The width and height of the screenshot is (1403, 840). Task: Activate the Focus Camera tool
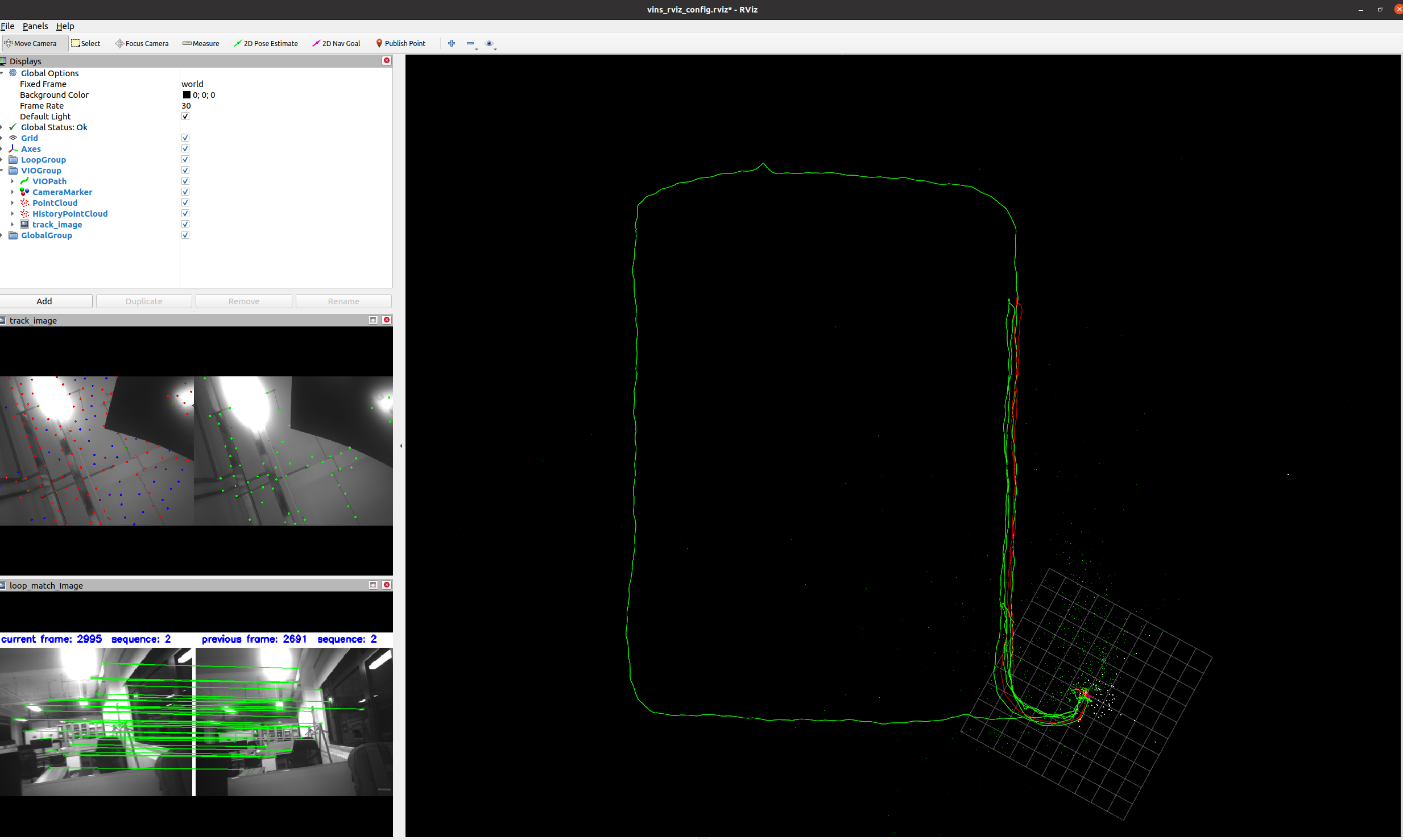[x=142, y=43]
